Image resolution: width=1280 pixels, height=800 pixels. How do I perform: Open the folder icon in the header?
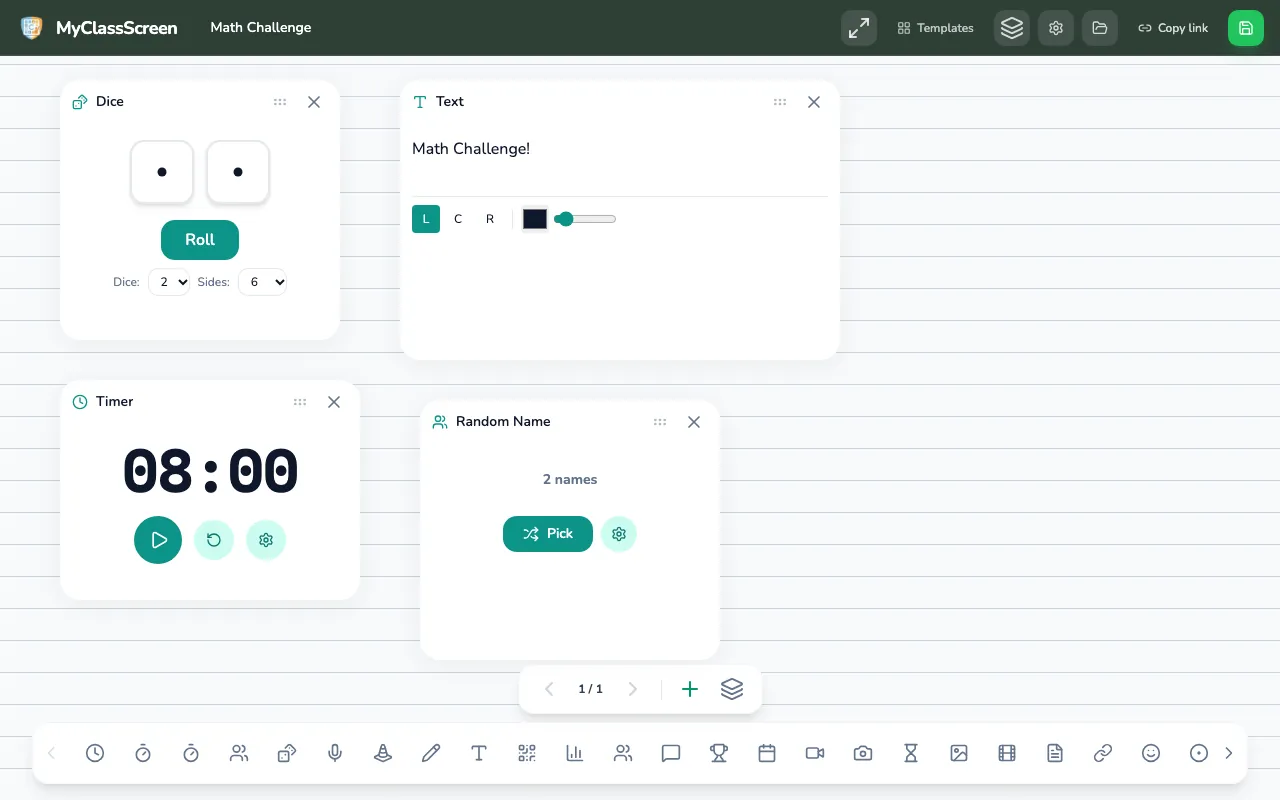pos(1100,28)
